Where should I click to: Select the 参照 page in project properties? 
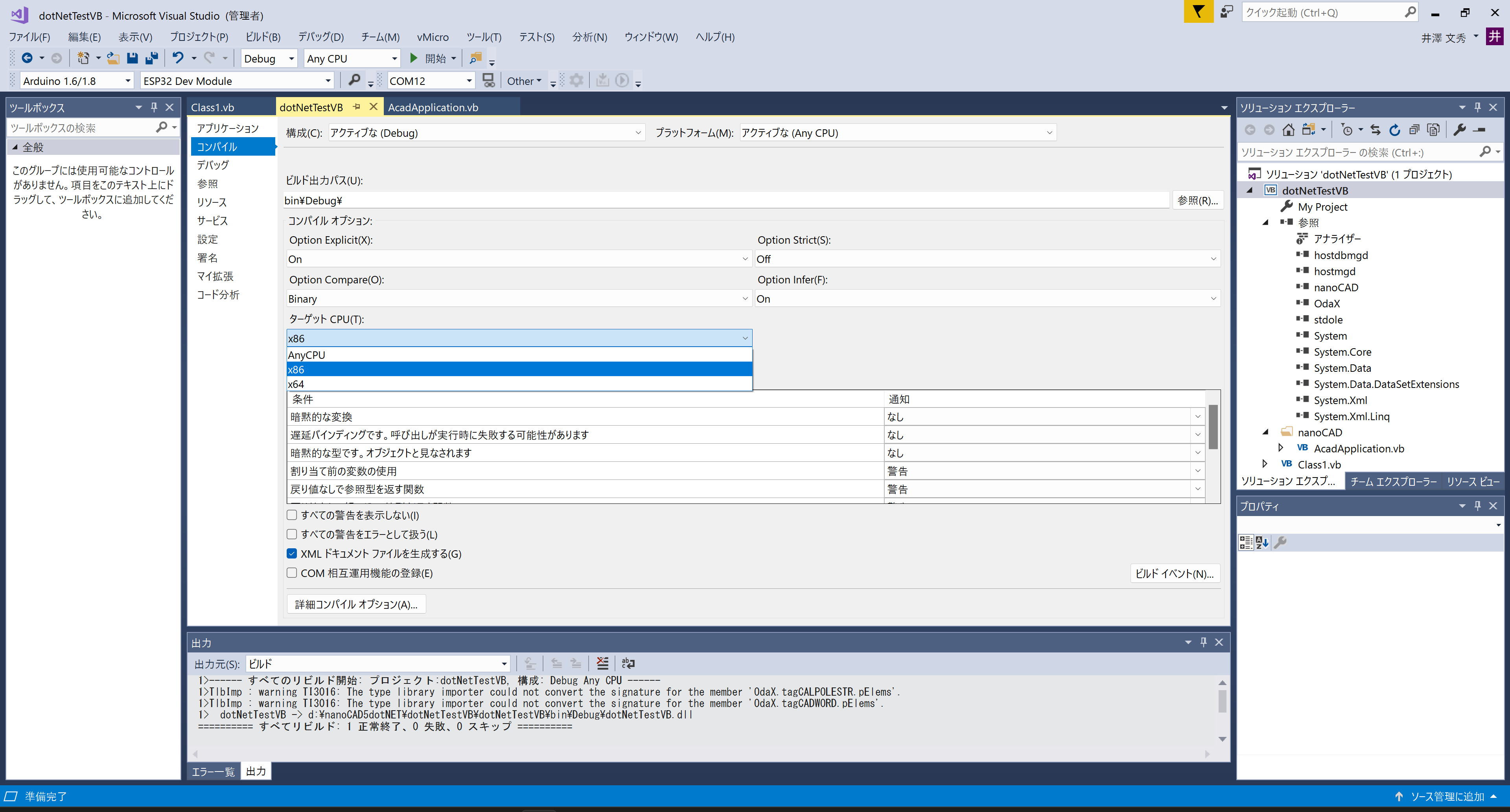[x=208, y=184]
